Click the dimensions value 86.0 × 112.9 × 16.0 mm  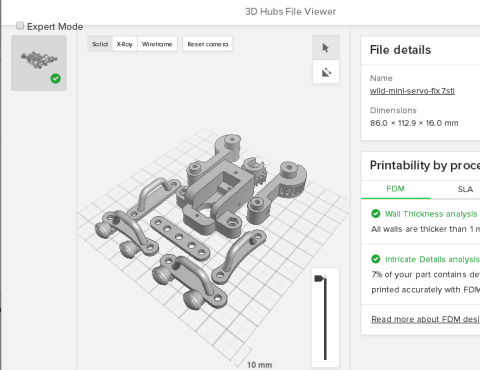414,123
